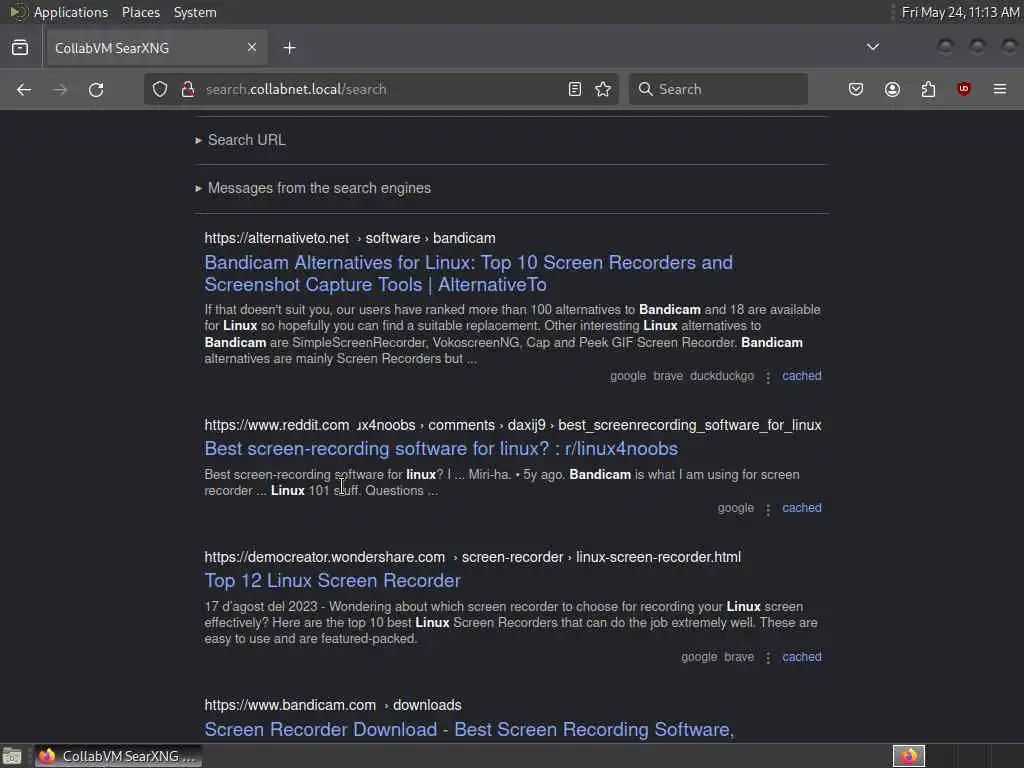
Task: Click the Firefox icon in workspace switcher
Action: point(908,756)
